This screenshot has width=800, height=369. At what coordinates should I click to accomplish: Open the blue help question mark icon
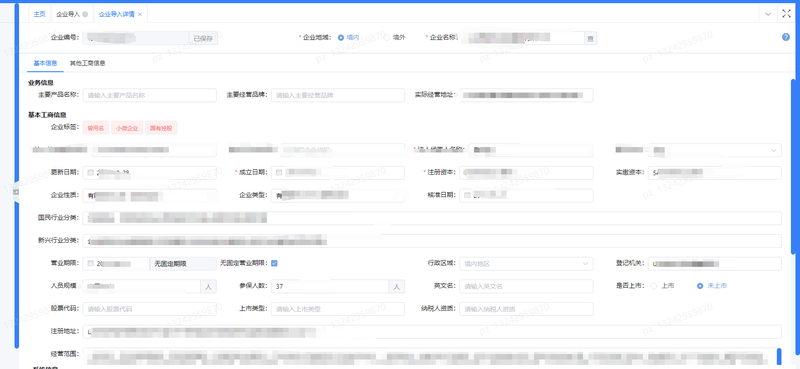coord(786,37)
